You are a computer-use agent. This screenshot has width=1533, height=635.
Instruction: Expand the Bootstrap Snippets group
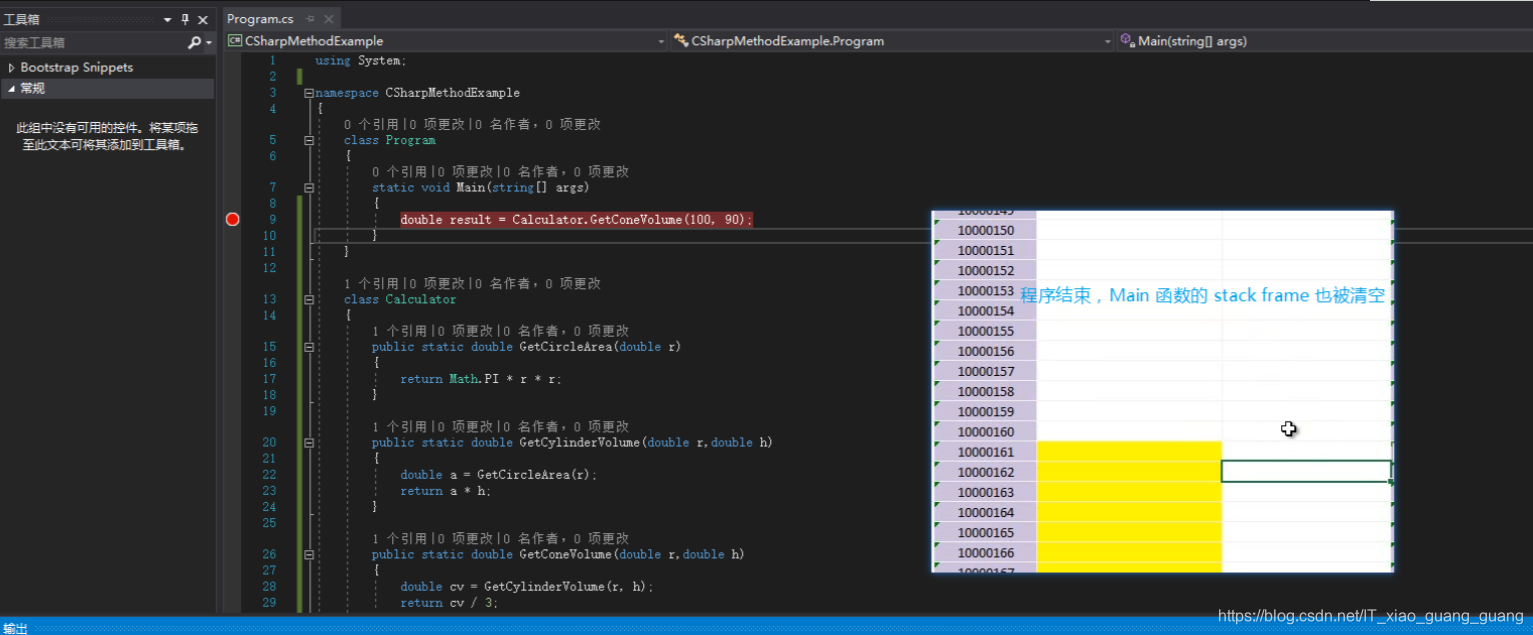(11, 67)
